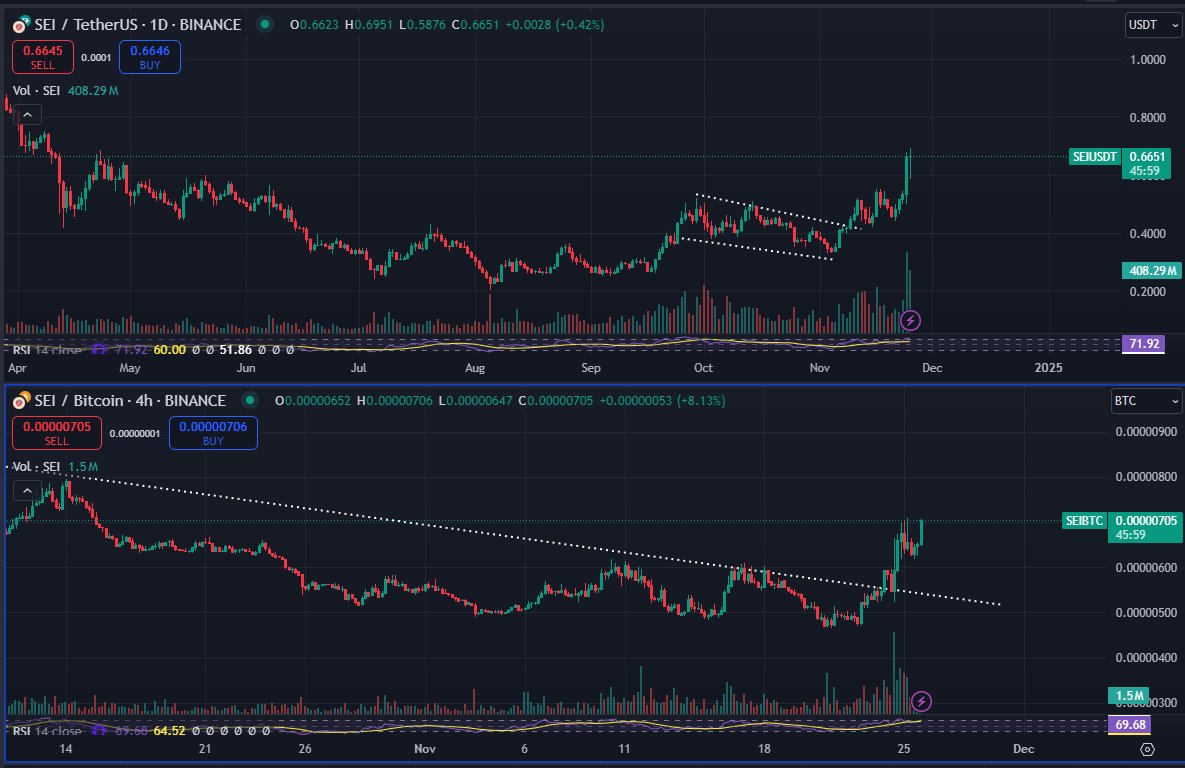Click the 0.00000600 price scale label
This screenshot has height=768, width=1185.
point(1146,568)
